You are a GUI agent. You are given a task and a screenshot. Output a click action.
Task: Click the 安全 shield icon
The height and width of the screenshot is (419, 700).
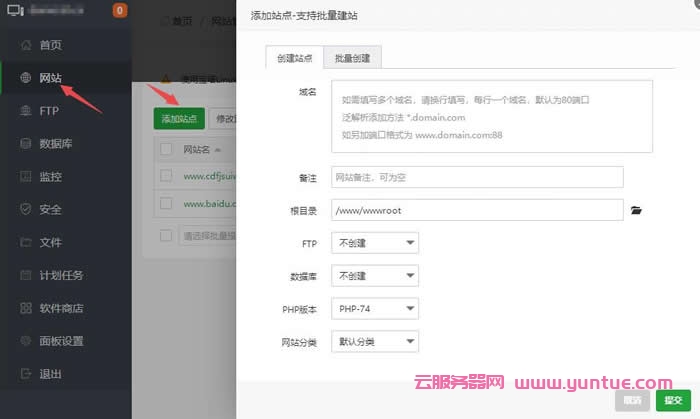coord(24,210)
